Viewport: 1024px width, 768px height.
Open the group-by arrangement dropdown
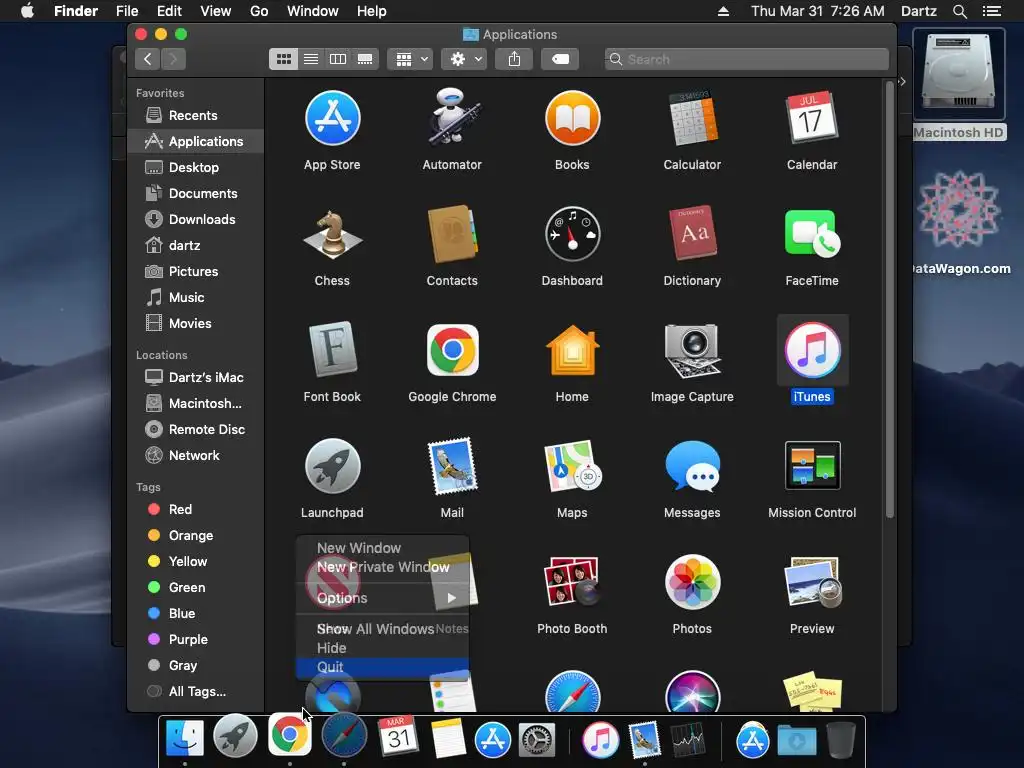tap(410, 59)
